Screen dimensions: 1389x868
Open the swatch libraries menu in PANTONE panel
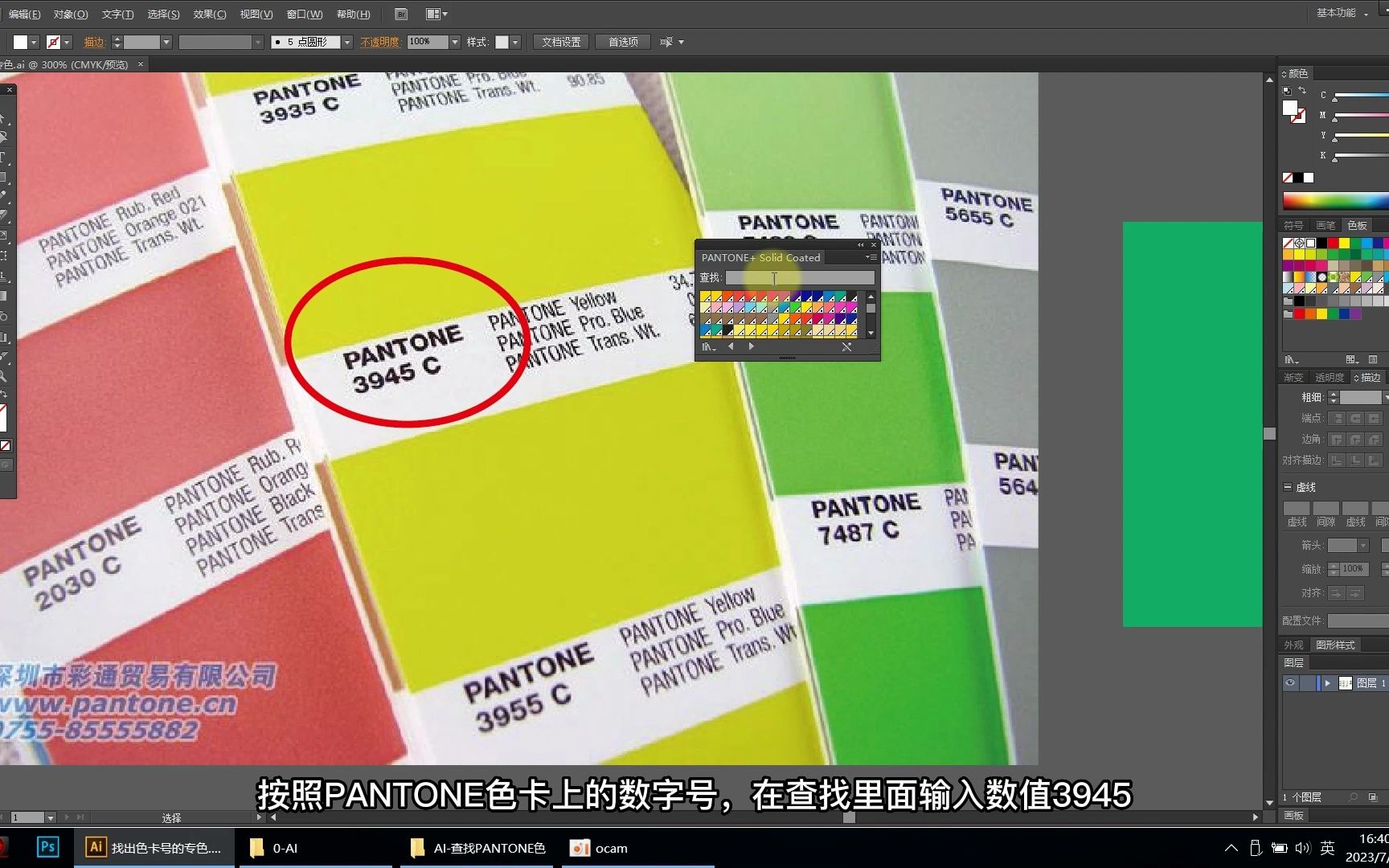point(707,347)
